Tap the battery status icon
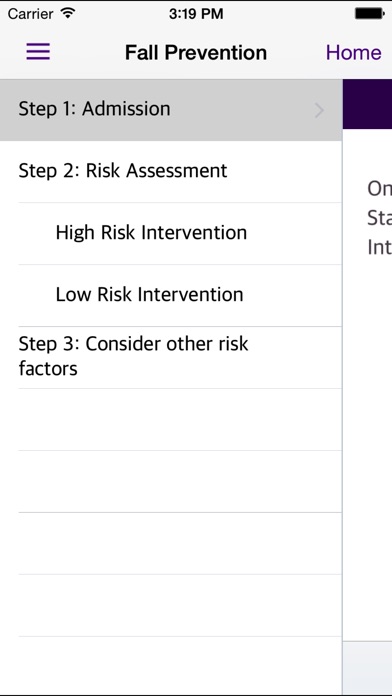This screenshot has width=392, height=696. click(370, 14)
